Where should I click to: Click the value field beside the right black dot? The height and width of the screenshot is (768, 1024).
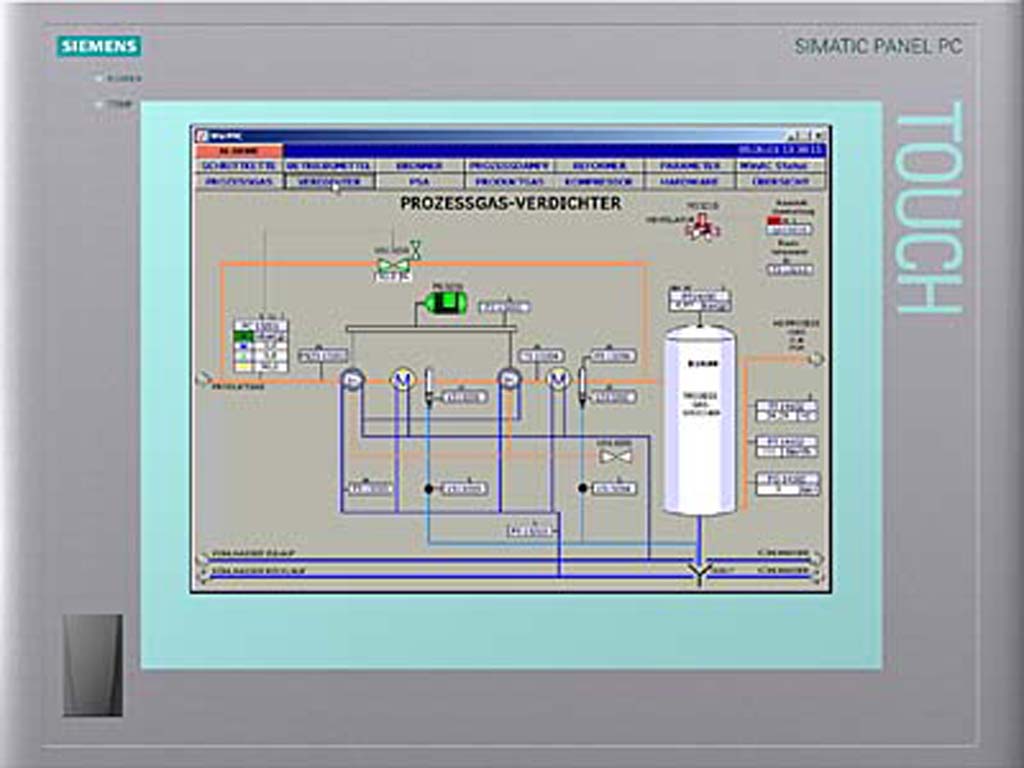[x=615, y=488]
